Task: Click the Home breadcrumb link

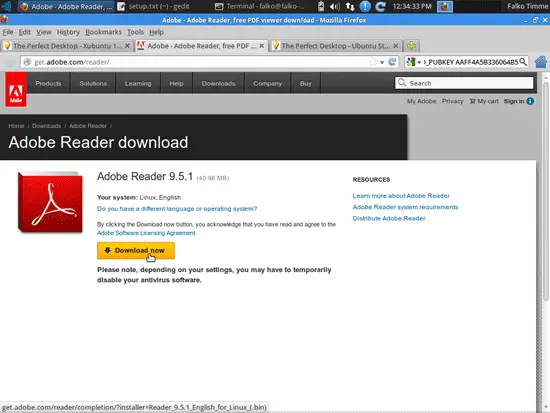Action: click(x=16, y=126)
